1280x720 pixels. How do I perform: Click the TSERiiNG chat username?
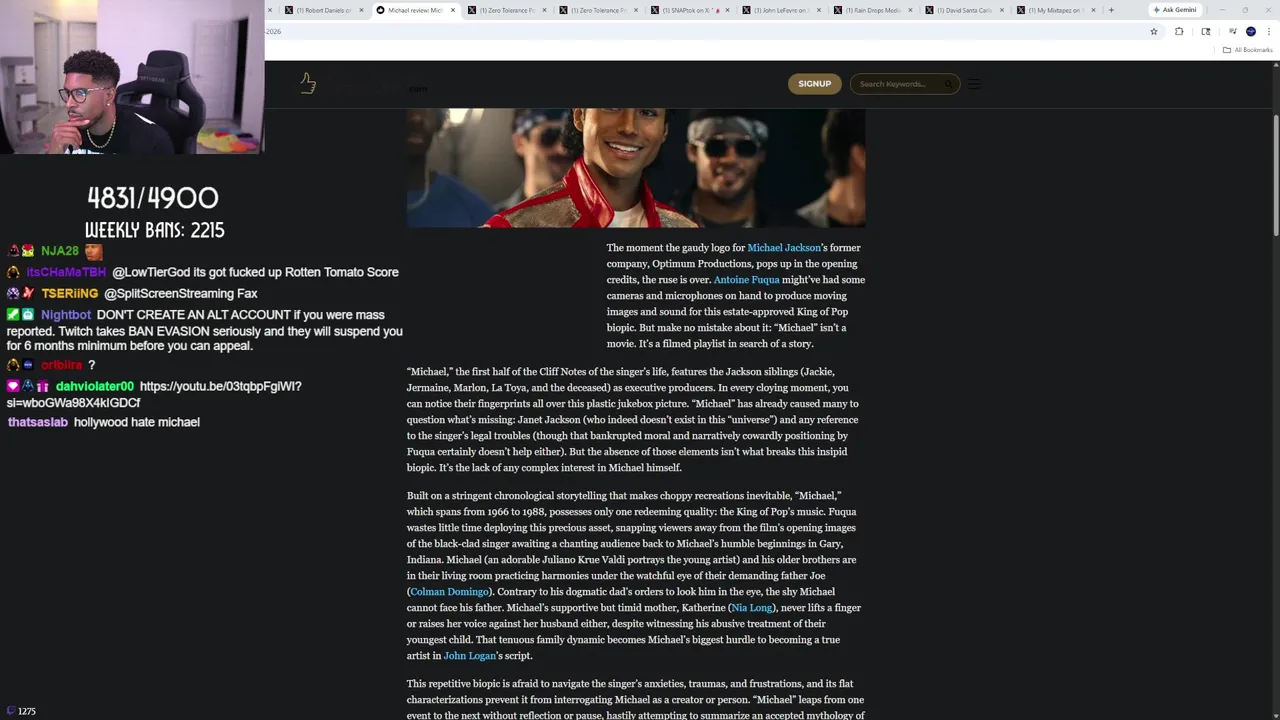(69, 294)
